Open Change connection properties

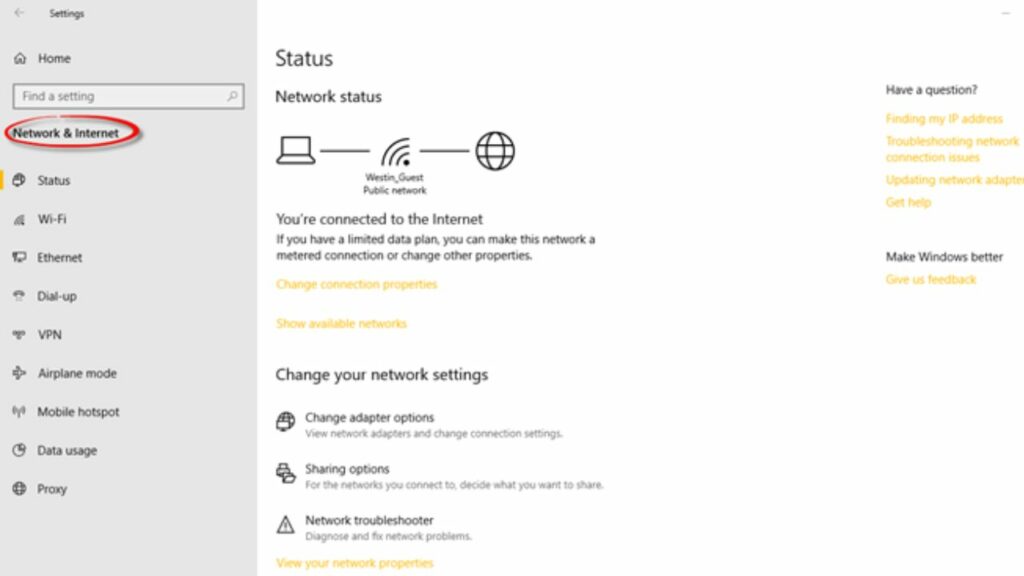tap(356, 284)
